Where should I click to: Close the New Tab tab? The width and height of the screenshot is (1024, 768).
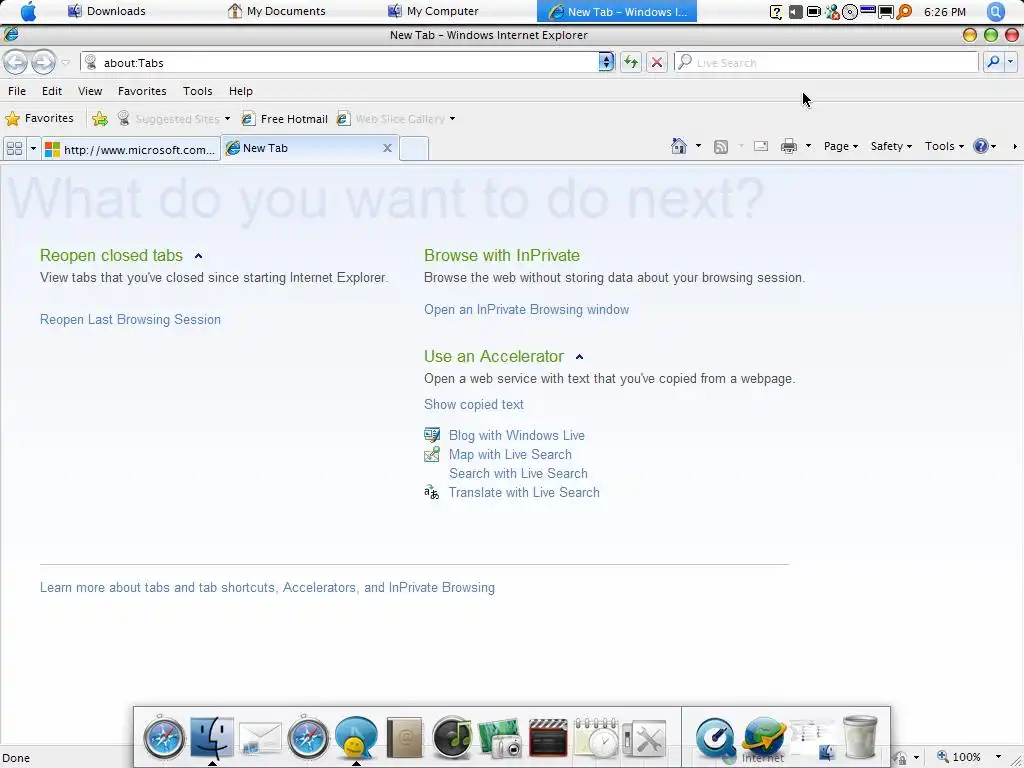[x=387, y=148]
